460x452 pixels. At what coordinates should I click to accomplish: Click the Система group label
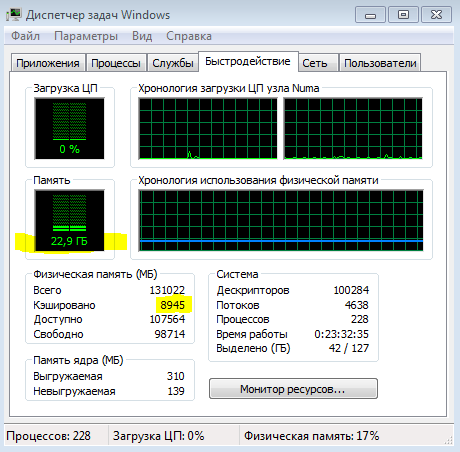pos(237,274)
